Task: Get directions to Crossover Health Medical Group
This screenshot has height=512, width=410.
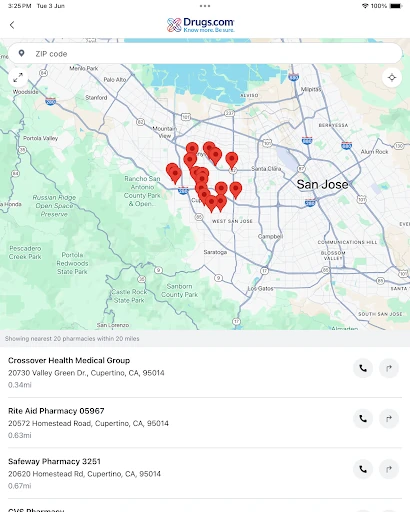Action: coord(389,368)
